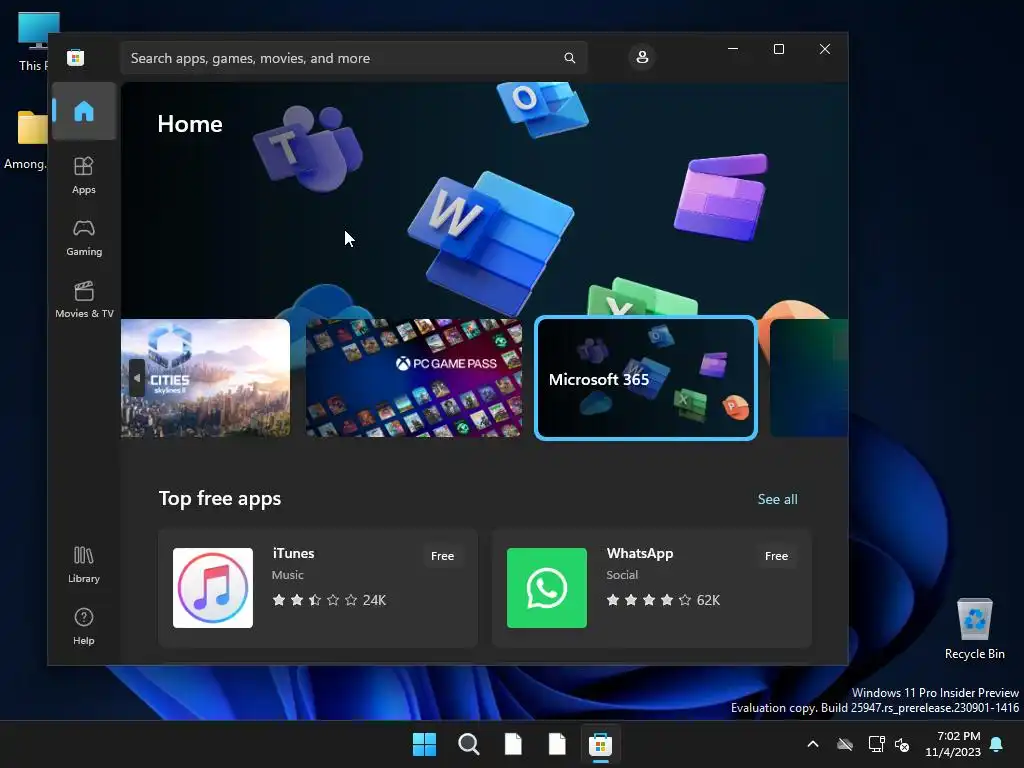This screenshot has width=1024, height=768.
Task: Open second file icon in taskbar
Action: pos(556,744)
